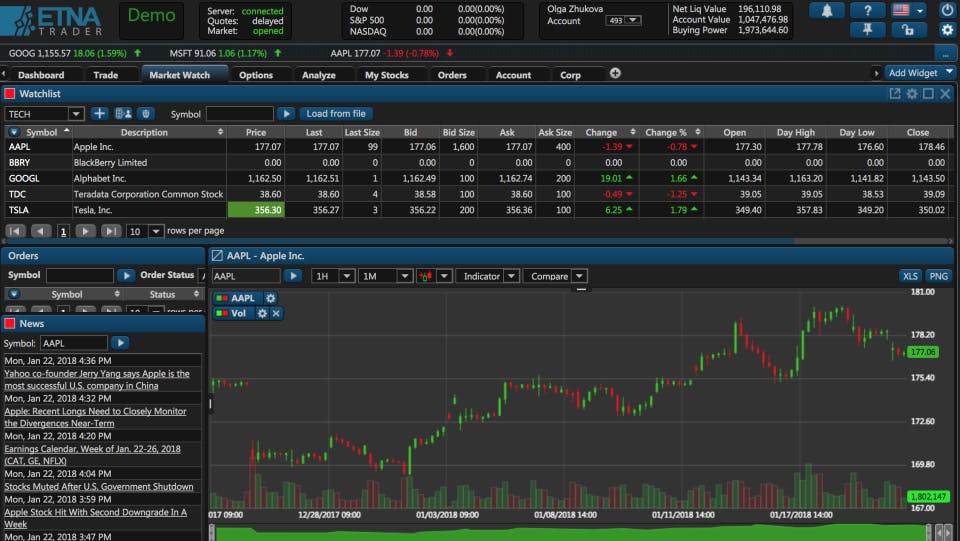
Task: Go to last page of Watchlist
Action: click(111, 231)
